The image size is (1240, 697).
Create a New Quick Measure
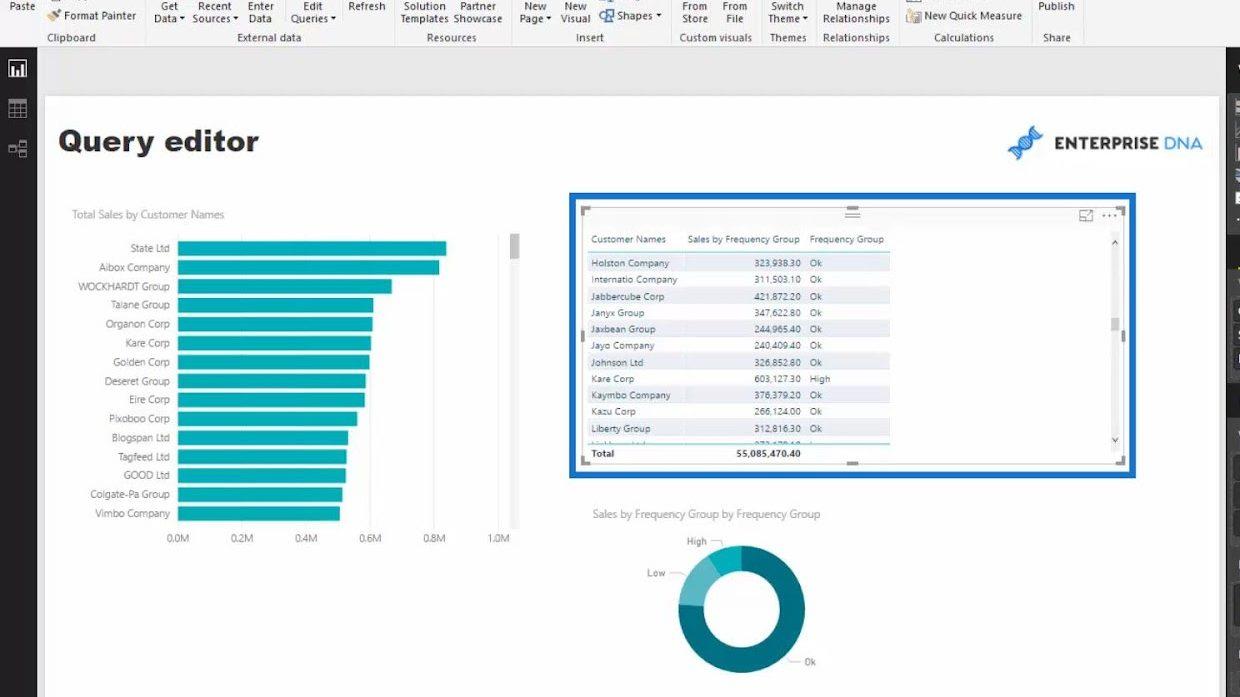[x=964, y=16]
